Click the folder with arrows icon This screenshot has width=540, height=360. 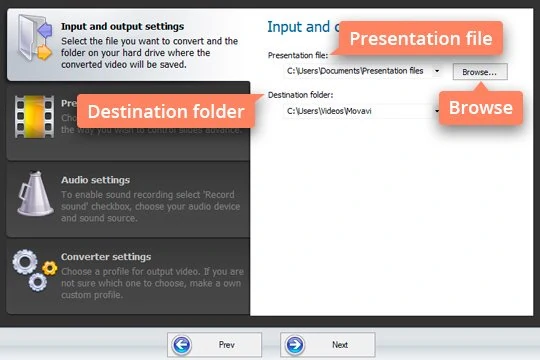click(35, 39)
